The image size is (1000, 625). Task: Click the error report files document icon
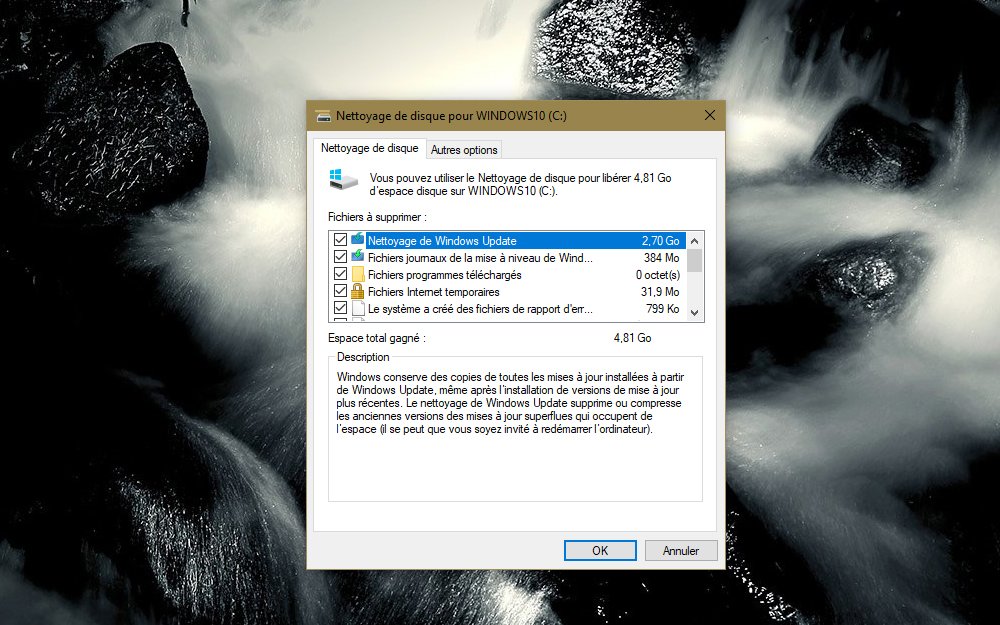357,308
